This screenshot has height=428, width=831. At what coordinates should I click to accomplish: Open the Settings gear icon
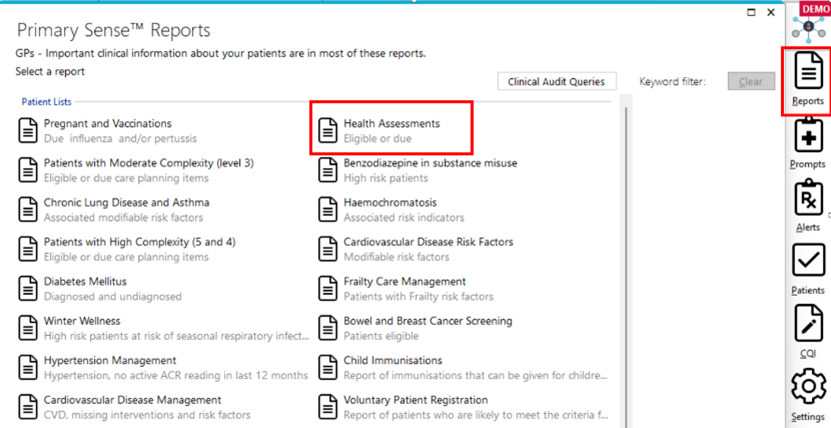808,386
